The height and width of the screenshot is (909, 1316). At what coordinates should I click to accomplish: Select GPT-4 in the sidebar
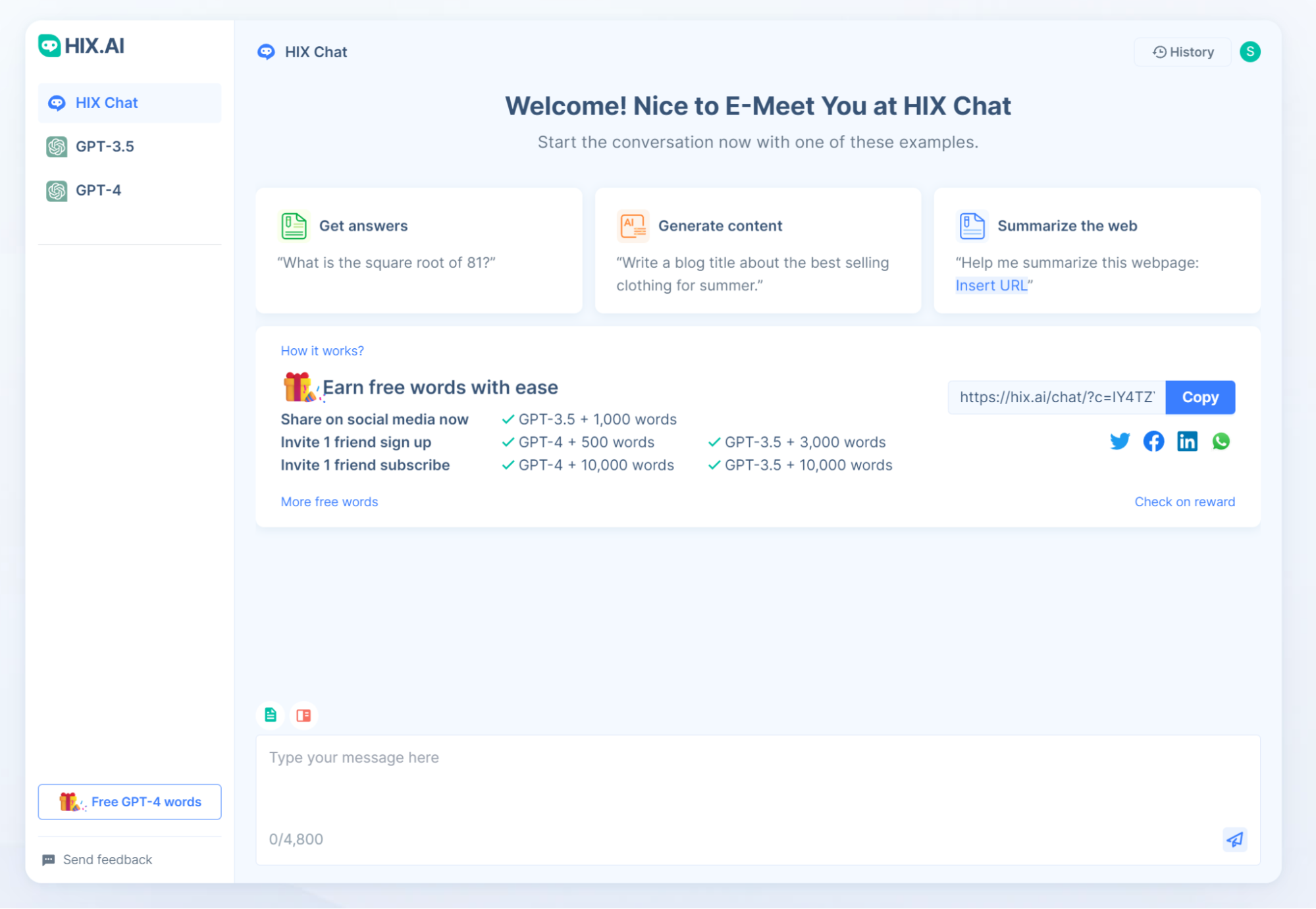point(130,190)
